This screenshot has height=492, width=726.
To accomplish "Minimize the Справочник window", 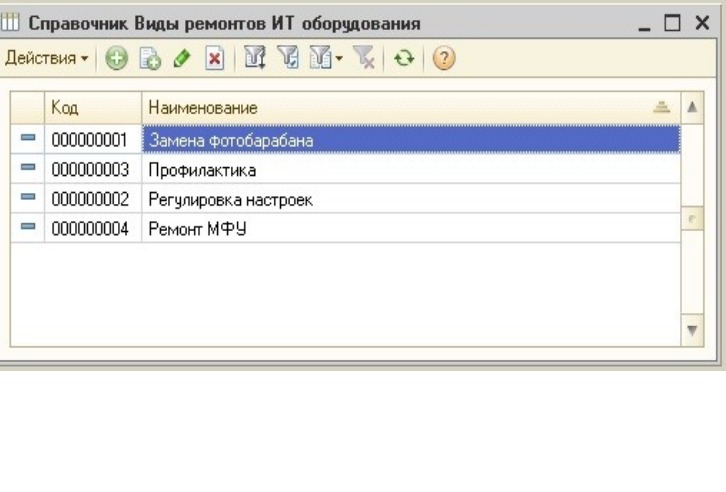I will pos(644,23).
